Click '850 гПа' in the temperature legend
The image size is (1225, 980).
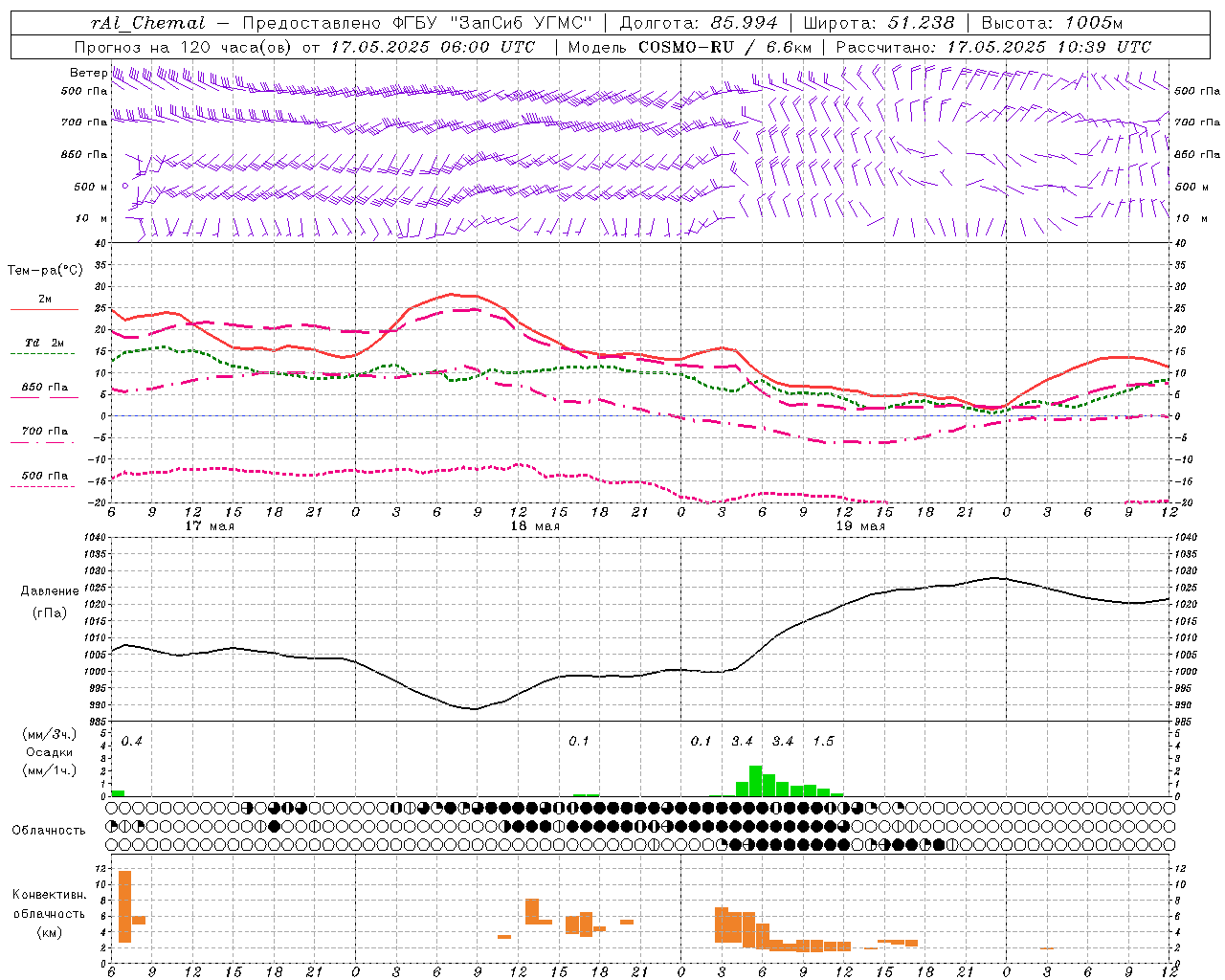coord(44,388)
